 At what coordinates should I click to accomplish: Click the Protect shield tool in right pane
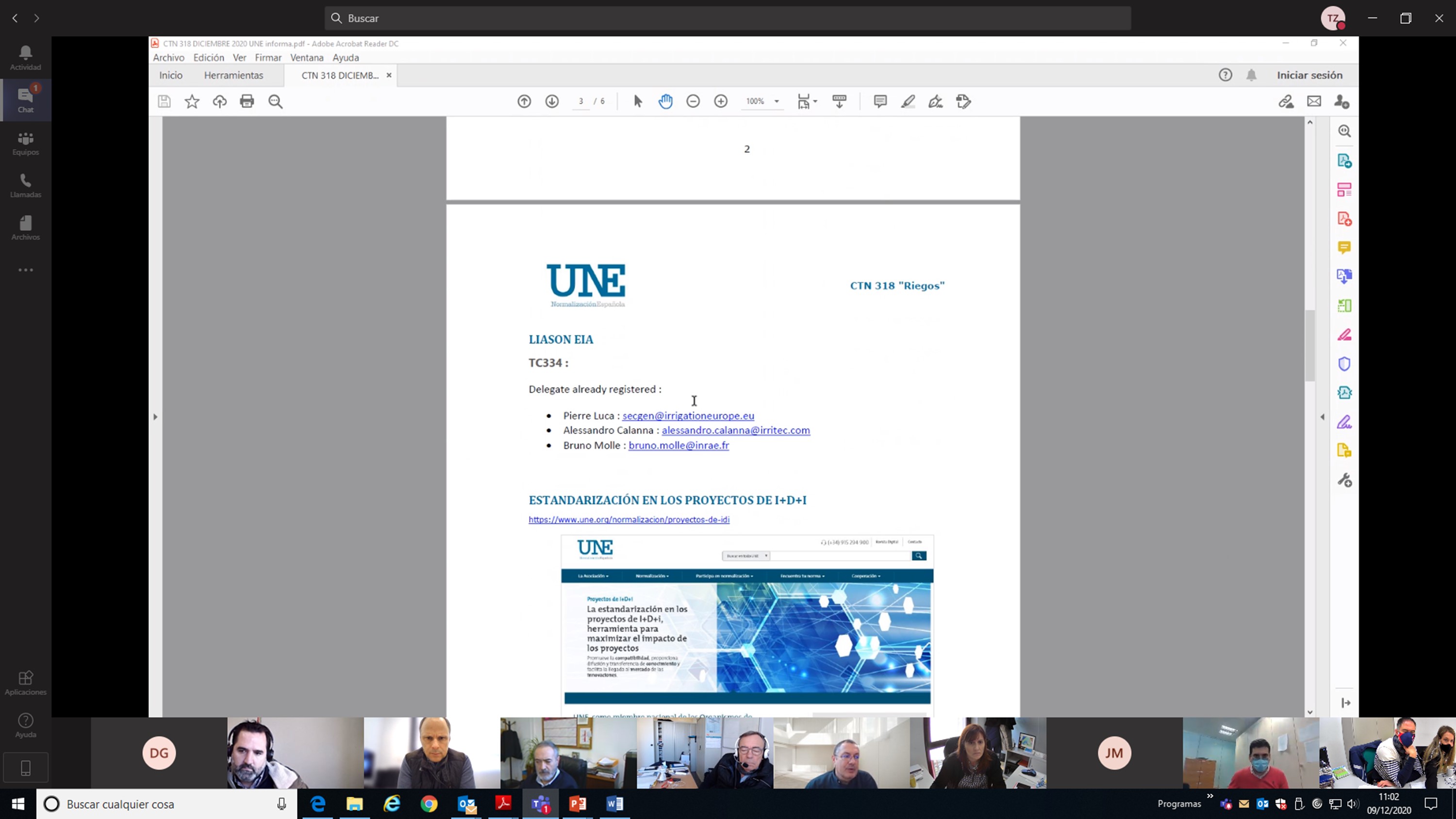[1344, 364]
